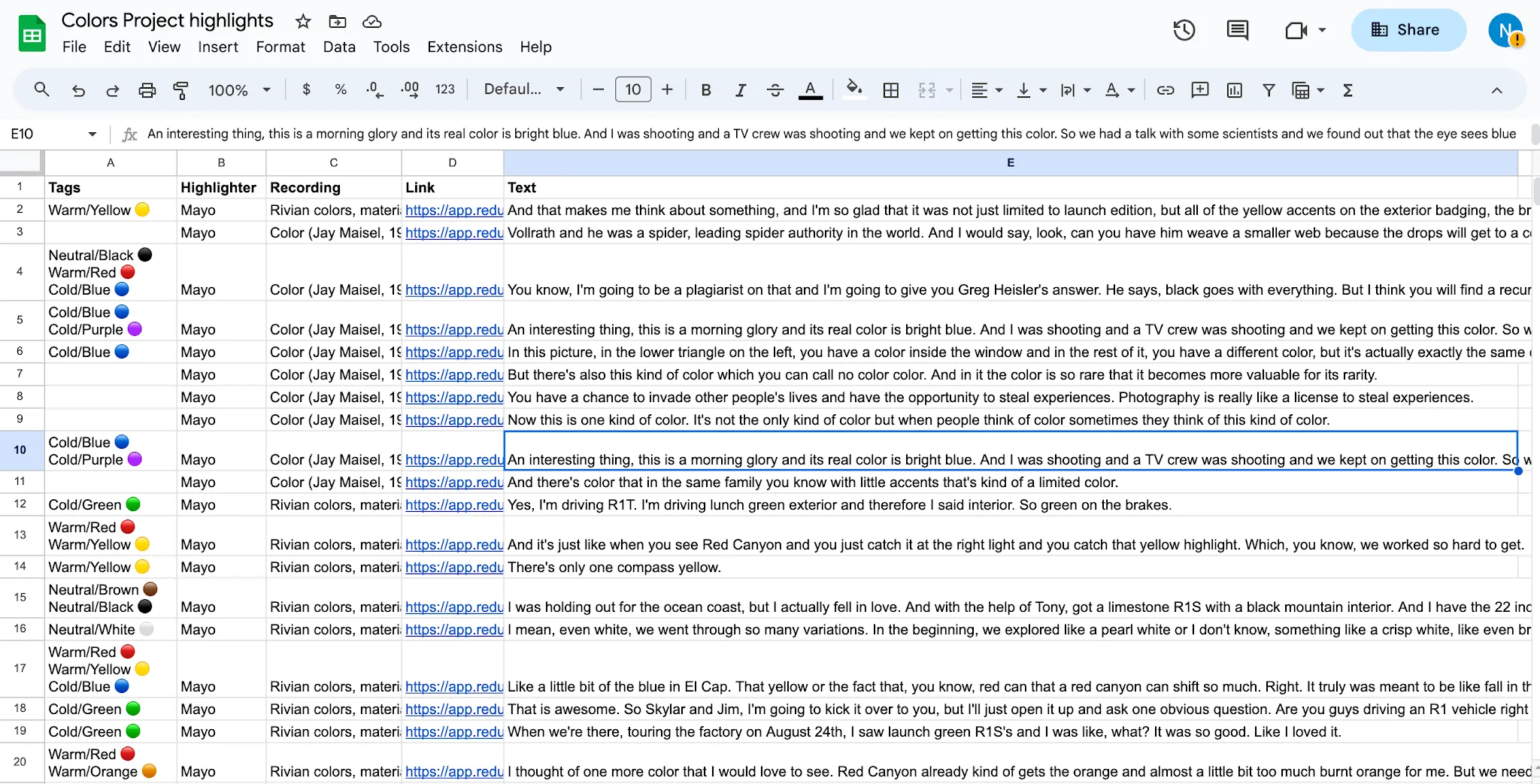Expand the 100% zoom dropdown

pos(240,90)
